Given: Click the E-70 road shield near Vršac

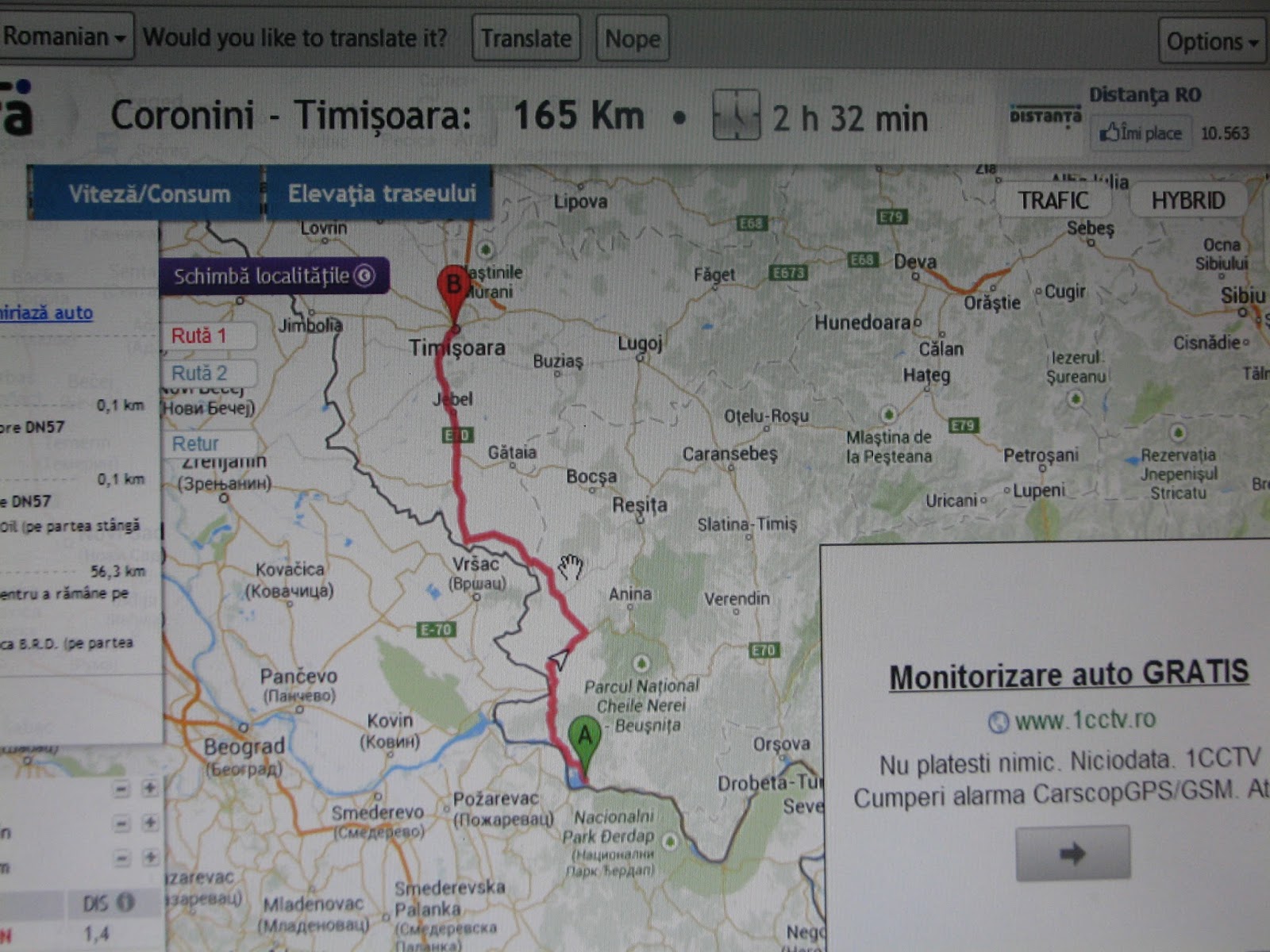Looking at the screenshot, I should (x=436, y=629).
